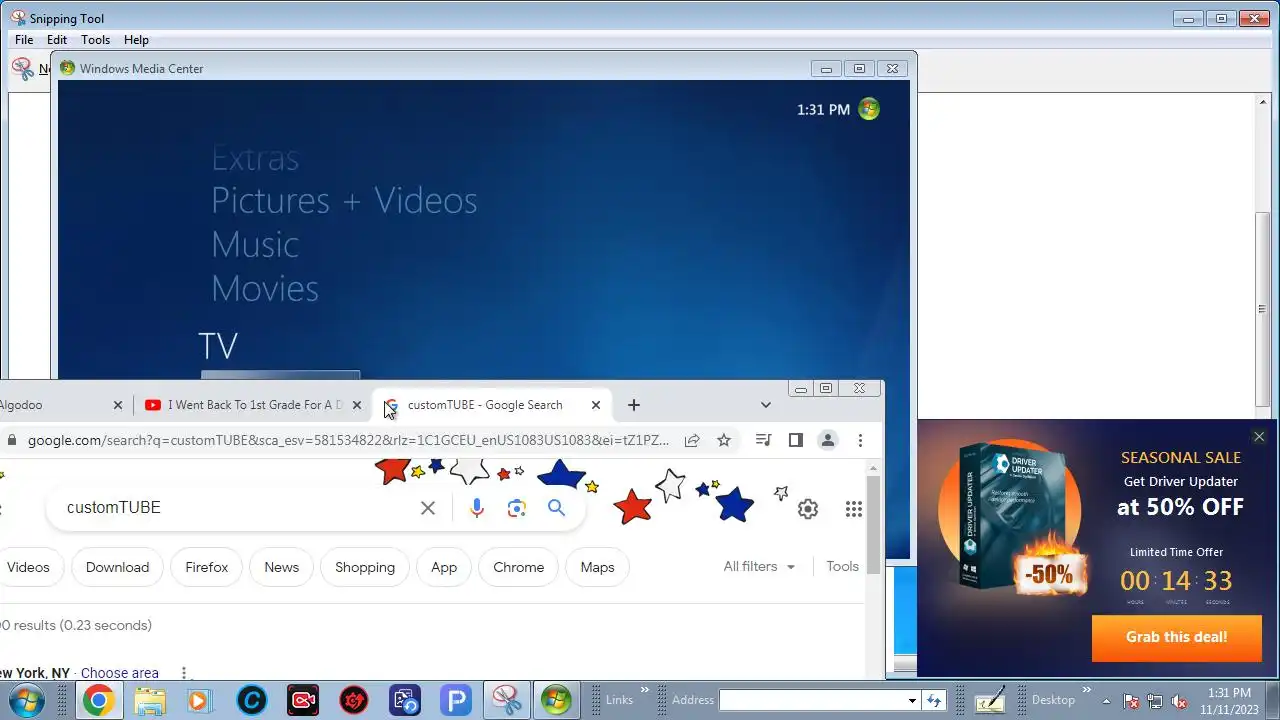Share this page from the address bar
The height and width of the screenshot is (720, 1280).
pyautogui.click(x=691, y=440)
